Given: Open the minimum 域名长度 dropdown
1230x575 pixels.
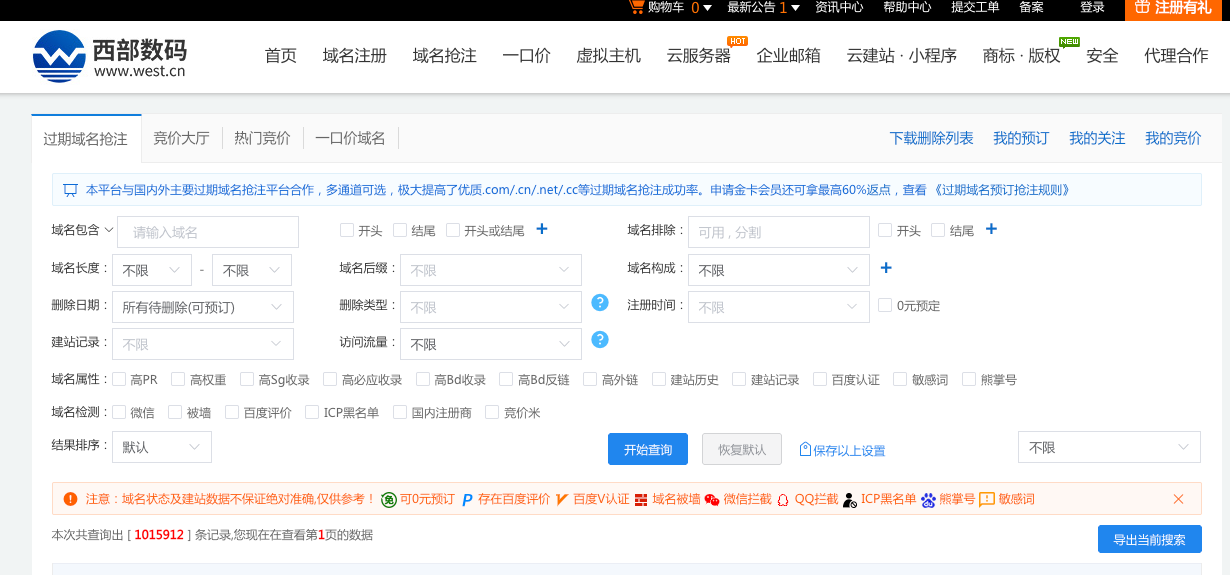Looking at the screenshot, I should click(151, 270).
